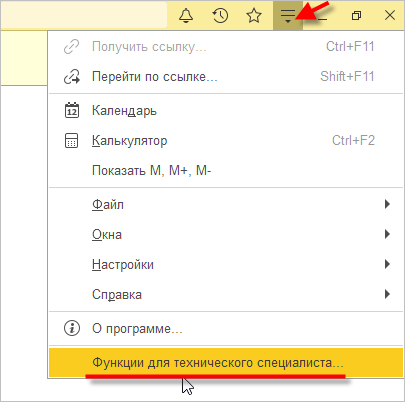The image size is (405, 402).
Task: Click the restore window button
Action: 356,15
